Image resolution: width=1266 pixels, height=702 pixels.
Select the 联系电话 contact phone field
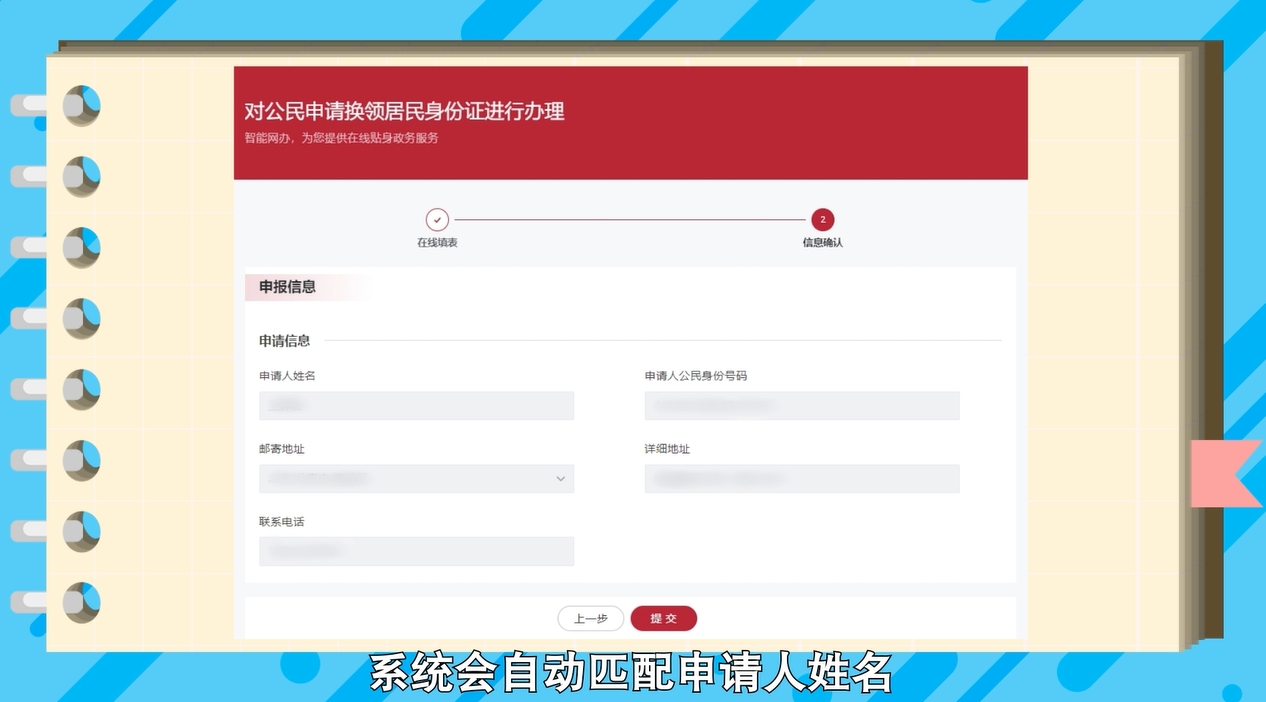(416, 551)
